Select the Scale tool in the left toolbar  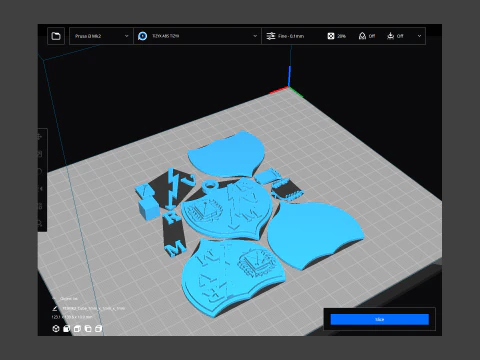(40, 154)
